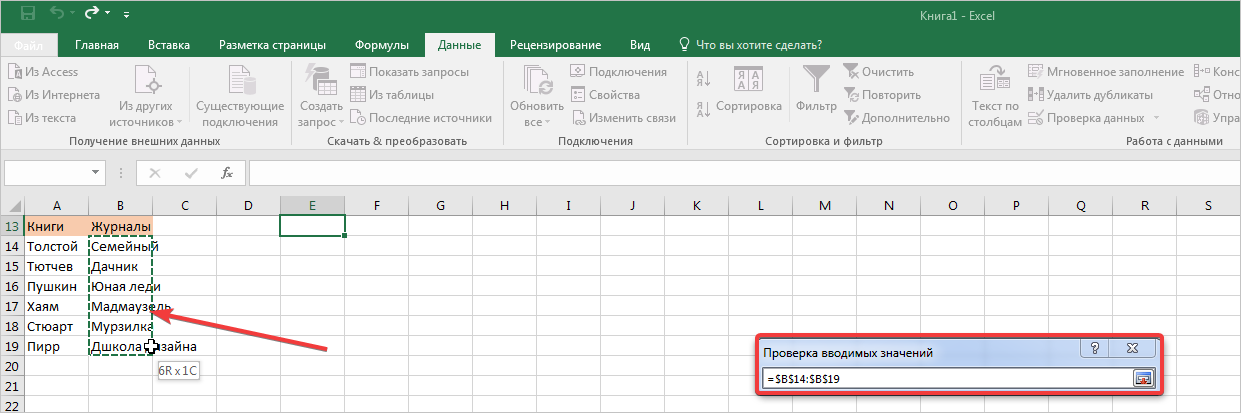Click the Save icon in title bar
Viewport: 1241px width, 413px height.
coord(27,14)
